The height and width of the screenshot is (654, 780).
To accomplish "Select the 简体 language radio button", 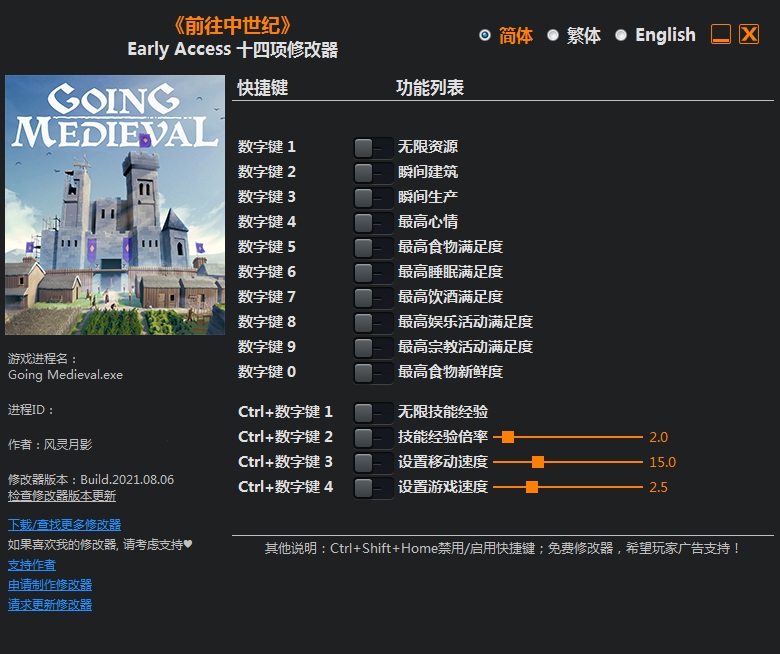I will coord(485,35).
